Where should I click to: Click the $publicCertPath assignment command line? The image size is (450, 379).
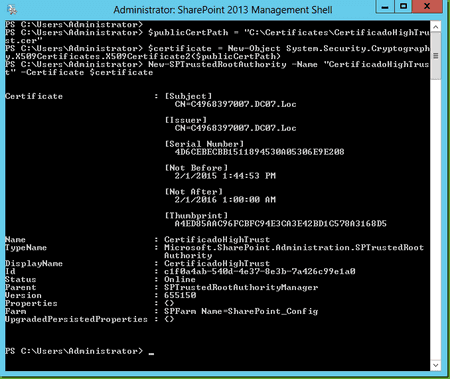[x=217, y=36]
